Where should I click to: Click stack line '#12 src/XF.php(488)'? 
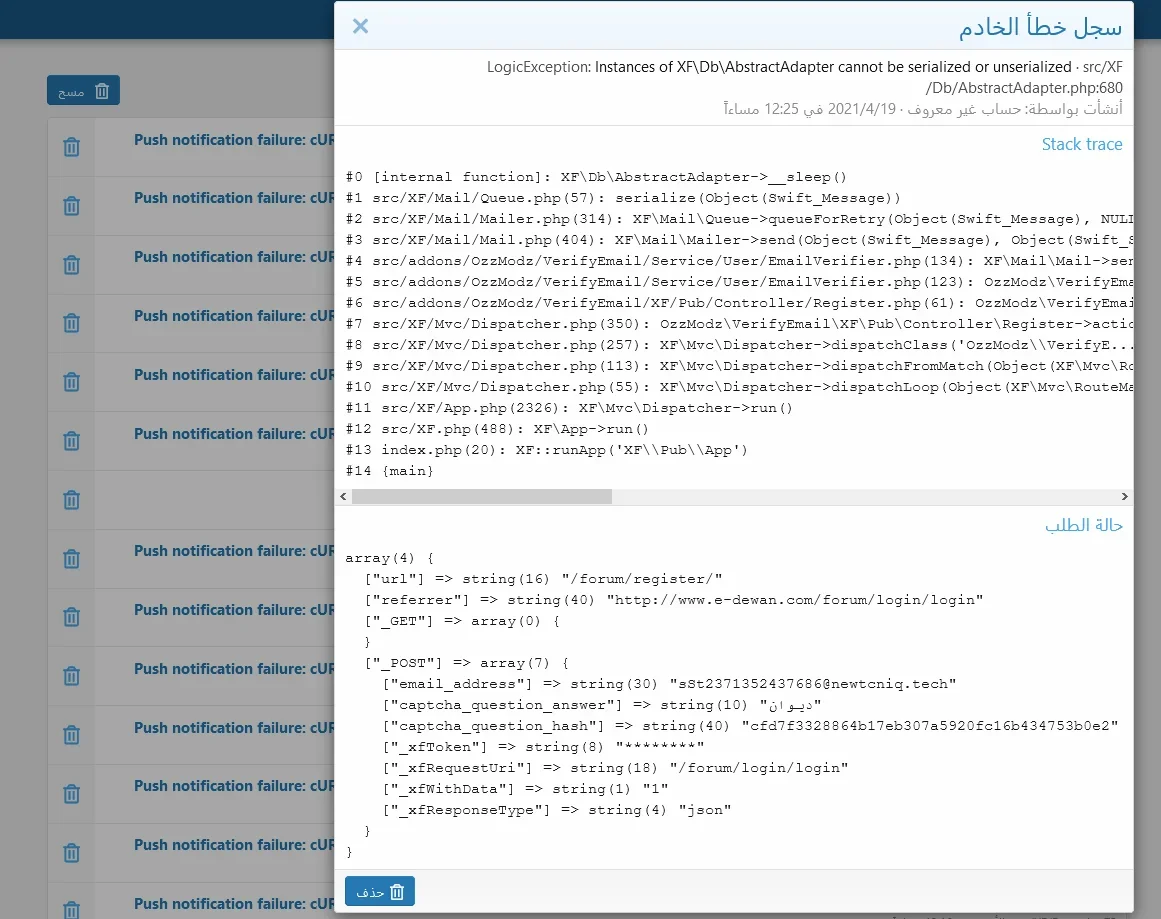pos(497,429)
